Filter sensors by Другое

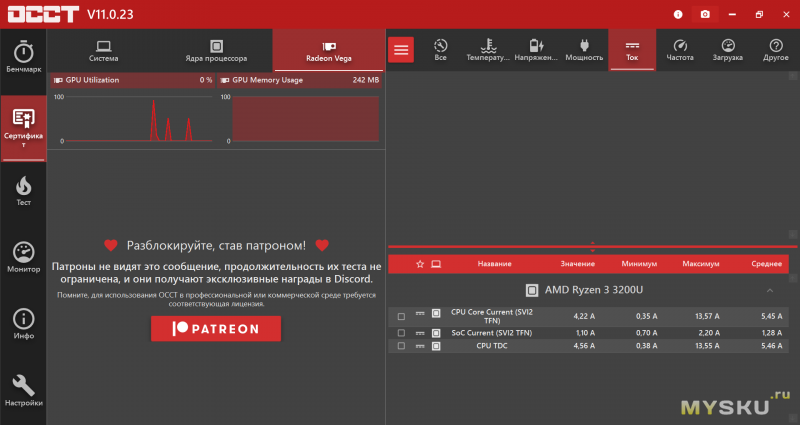pos(776,50)
